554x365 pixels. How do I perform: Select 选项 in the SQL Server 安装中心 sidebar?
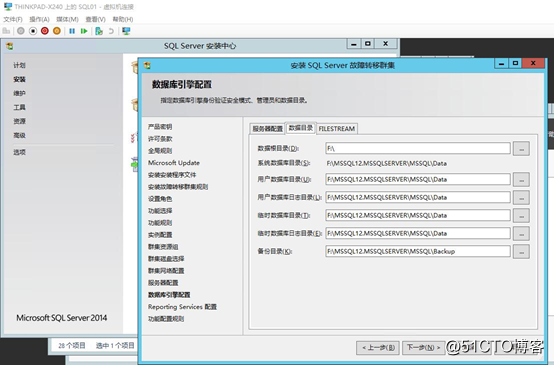coord(19,152)
